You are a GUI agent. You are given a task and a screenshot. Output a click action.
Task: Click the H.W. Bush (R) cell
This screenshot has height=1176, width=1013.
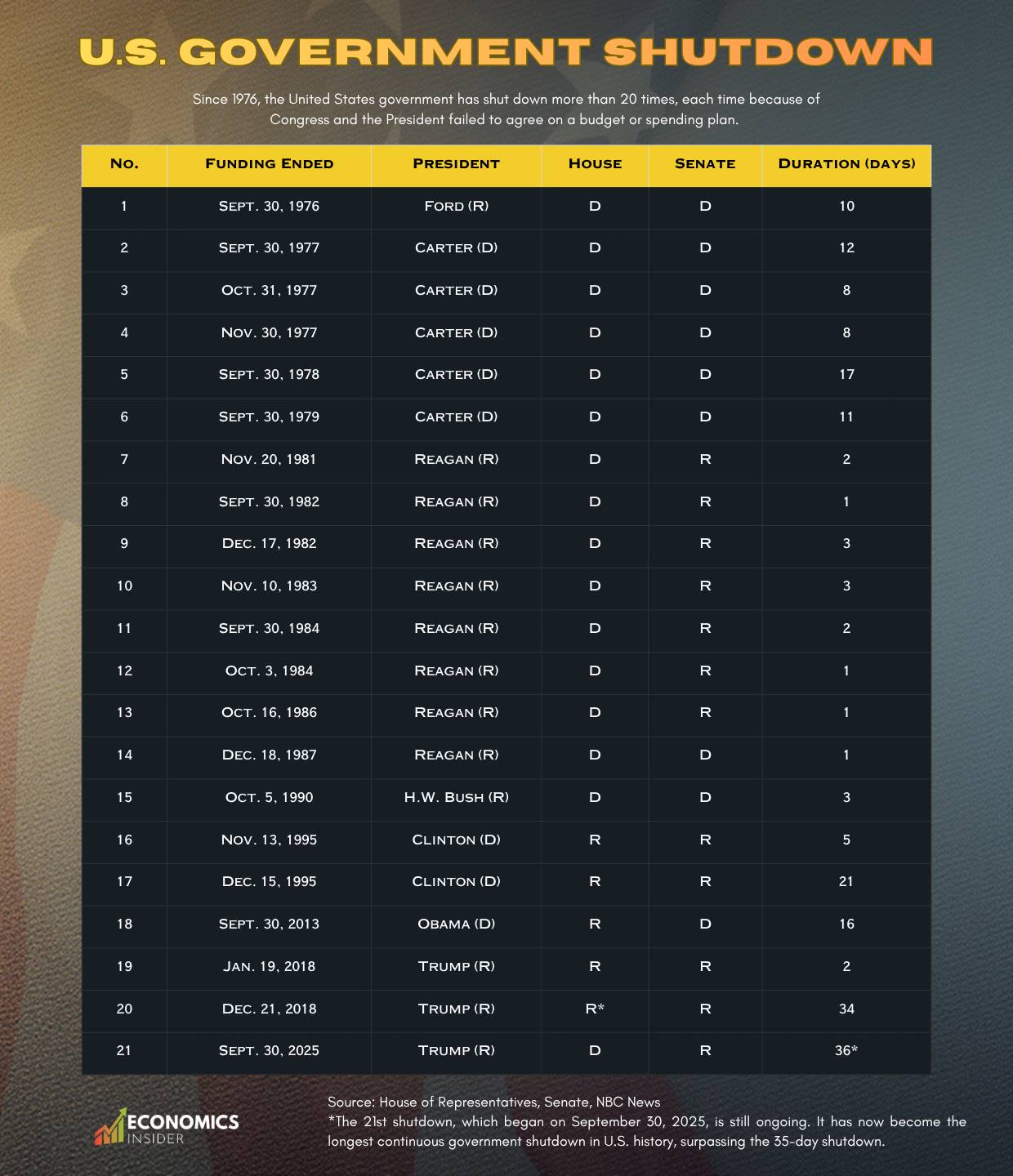tap(456, 798)
